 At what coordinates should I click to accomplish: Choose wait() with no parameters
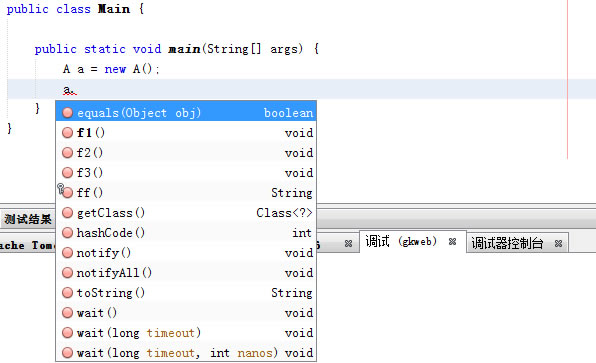186,313
